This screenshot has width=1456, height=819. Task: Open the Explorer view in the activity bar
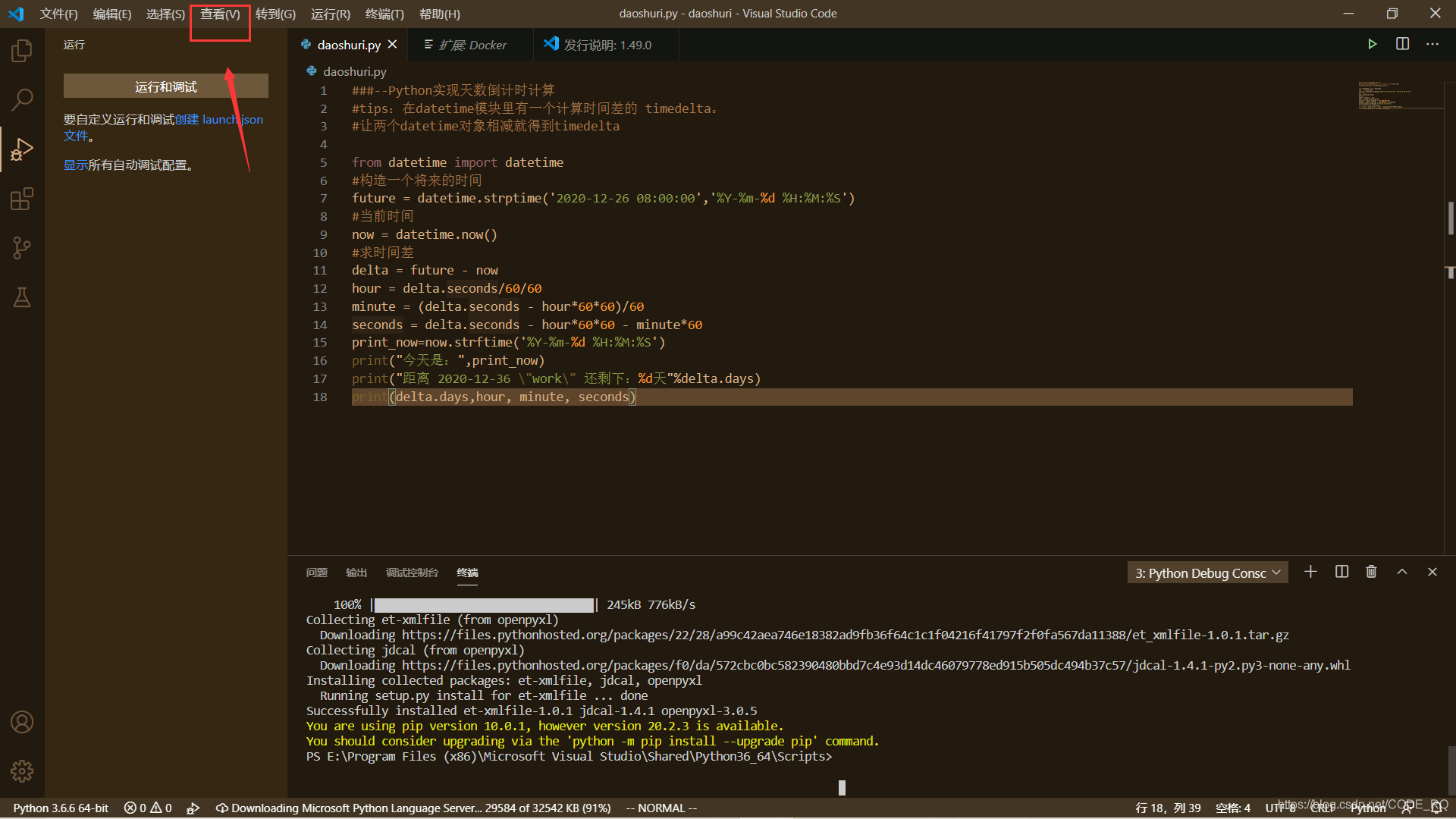click(x=22, y=50)
